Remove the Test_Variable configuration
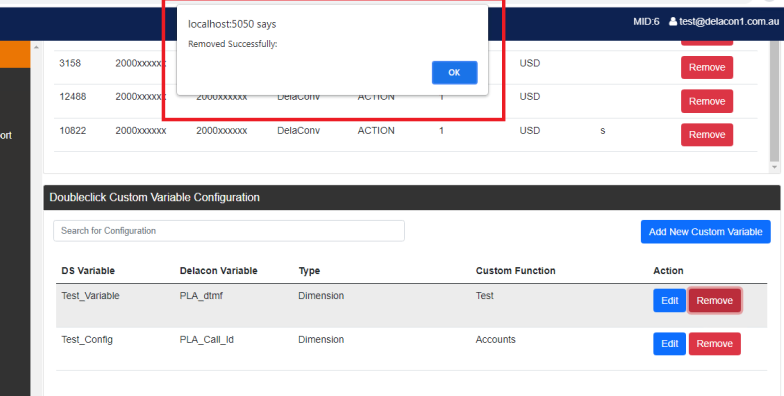Image resolution: width=784 pixels, height=396 pixels. 714,300
